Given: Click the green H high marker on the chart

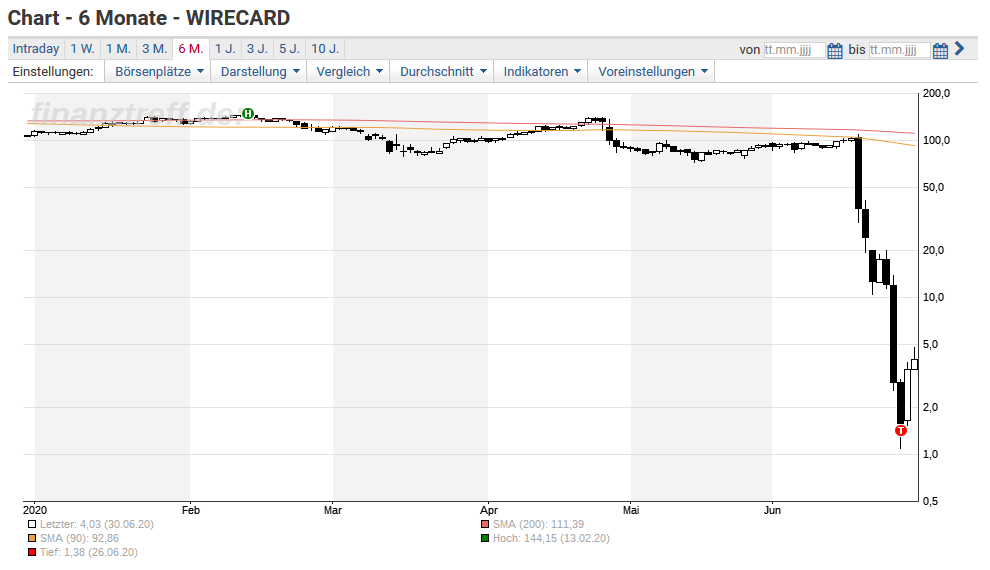Looking at the screenshot, I should coord(248,114).
